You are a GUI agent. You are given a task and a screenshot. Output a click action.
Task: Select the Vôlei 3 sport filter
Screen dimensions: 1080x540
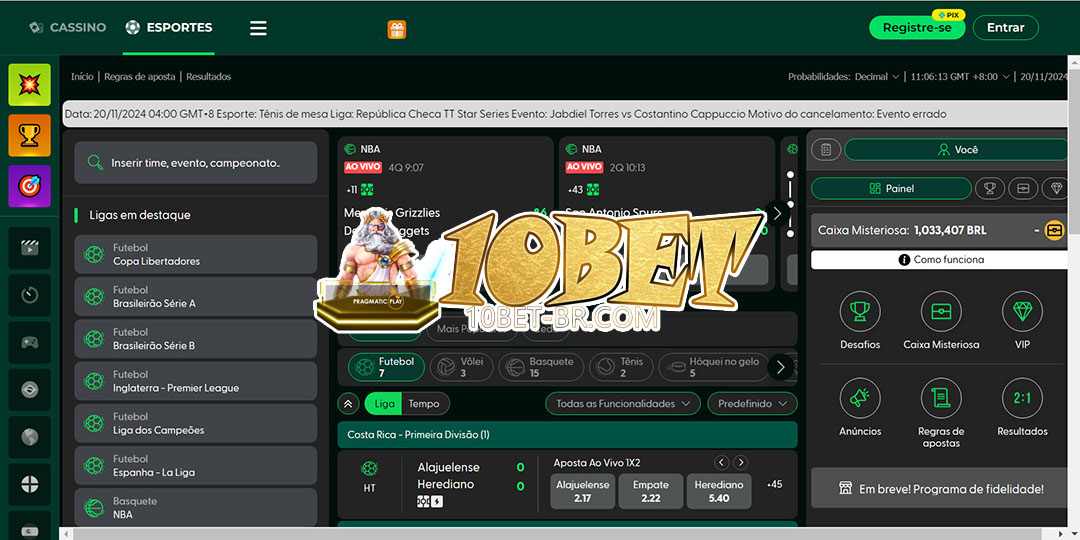point(461,367)
